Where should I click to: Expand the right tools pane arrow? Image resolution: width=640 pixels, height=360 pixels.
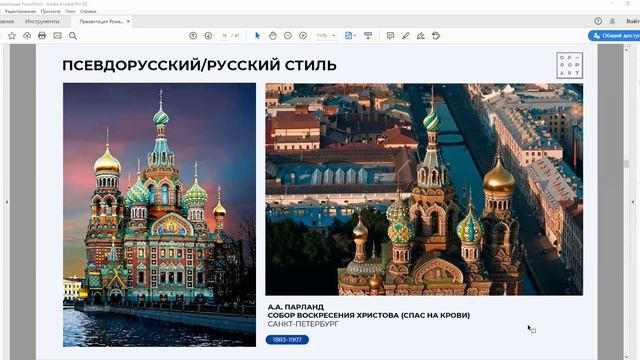tap(633, 202)
